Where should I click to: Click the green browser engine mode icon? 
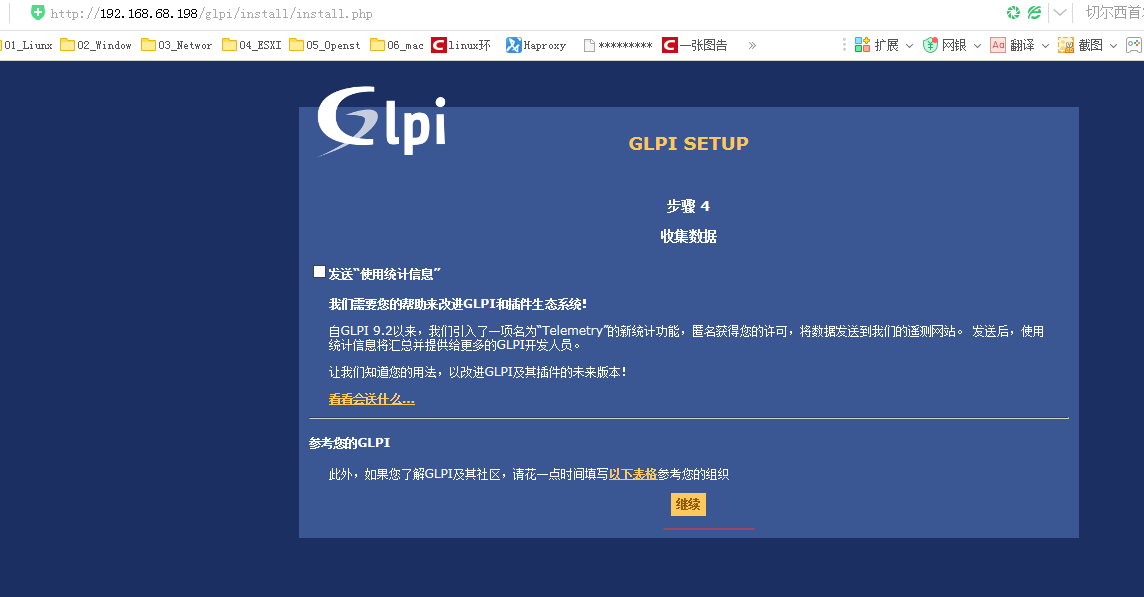point(1035,12)
